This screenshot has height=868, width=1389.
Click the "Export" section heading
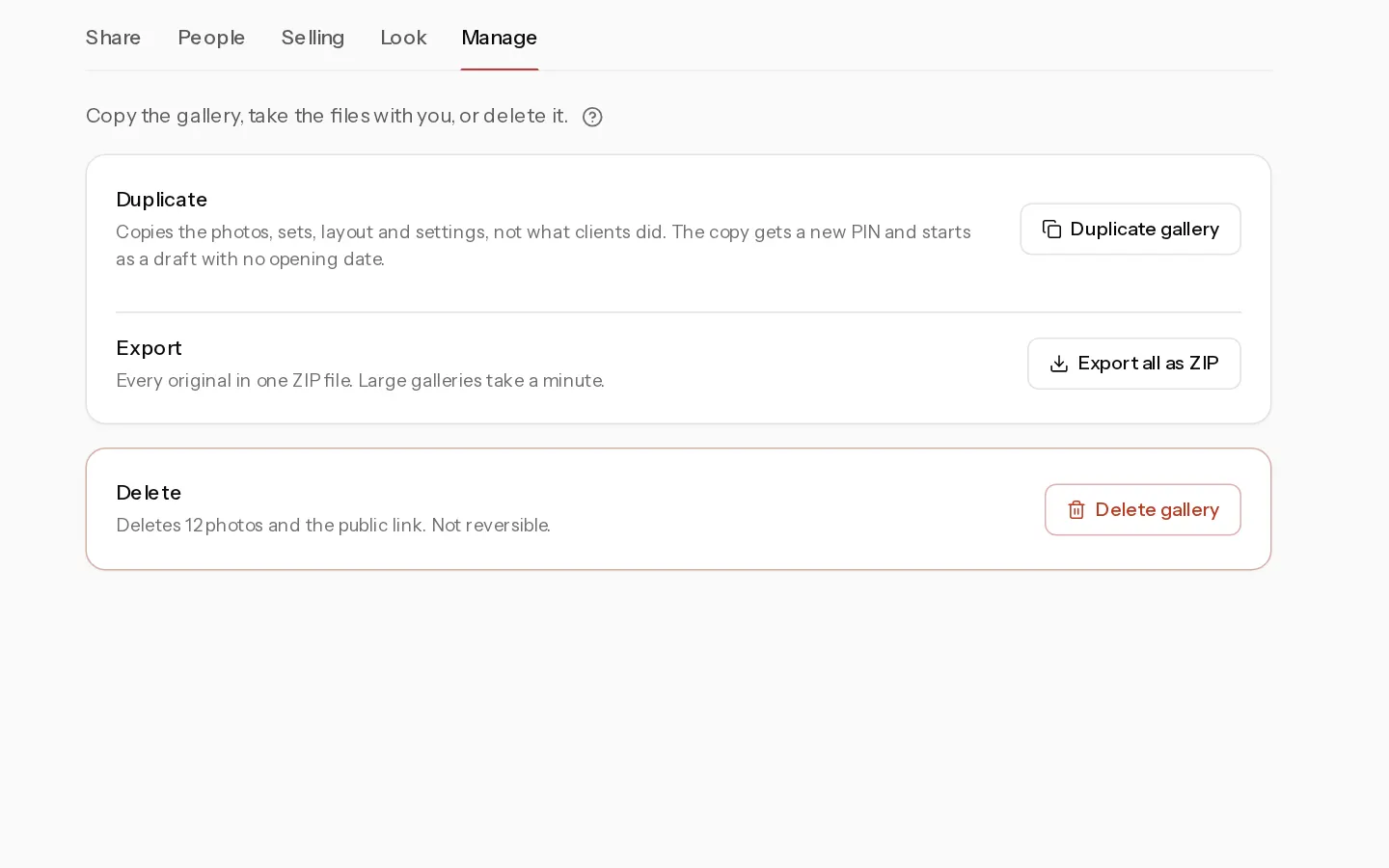(149, 348)
